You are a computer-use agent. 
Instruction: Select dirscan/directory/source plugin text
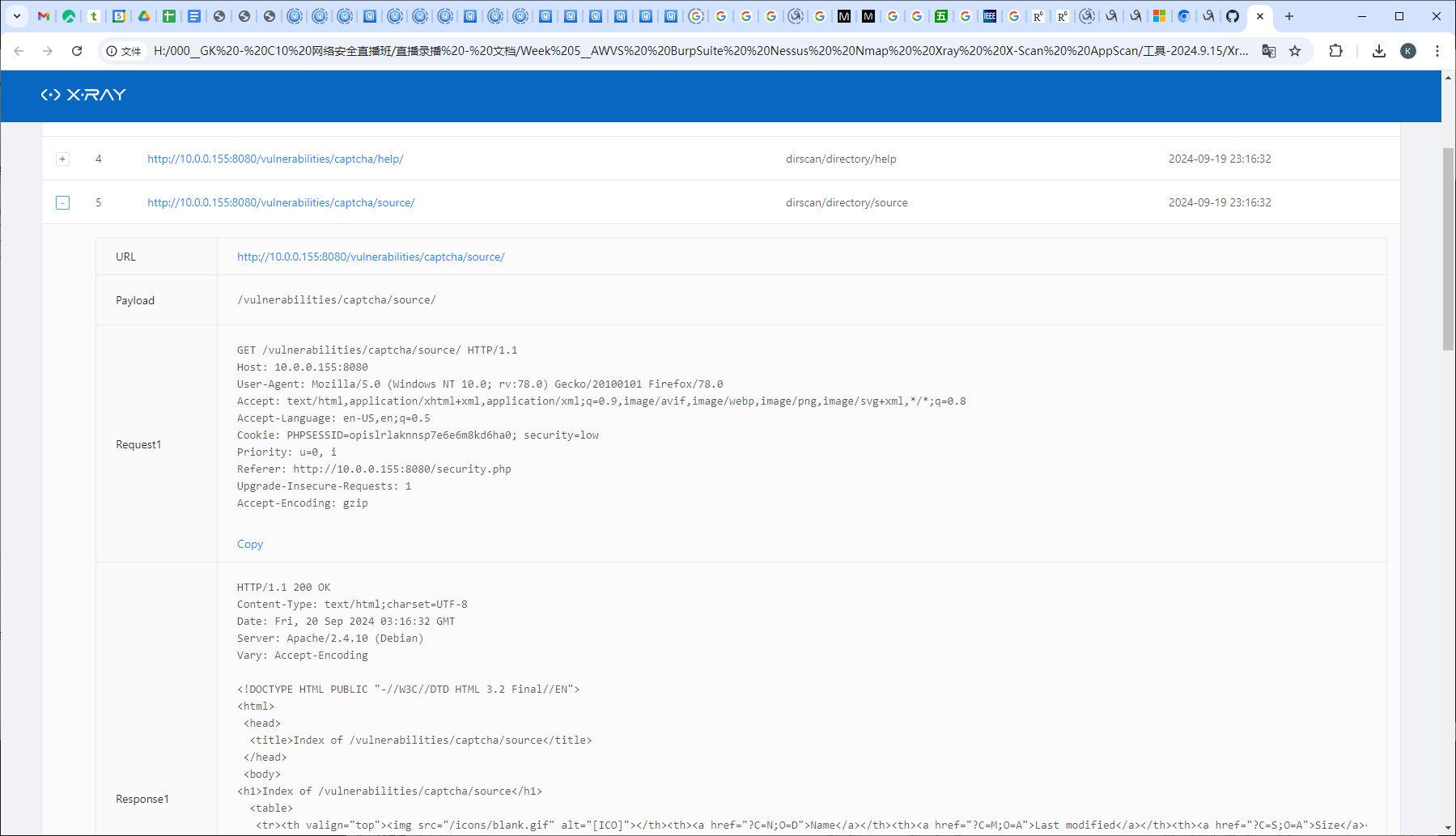tap(847, 203)
